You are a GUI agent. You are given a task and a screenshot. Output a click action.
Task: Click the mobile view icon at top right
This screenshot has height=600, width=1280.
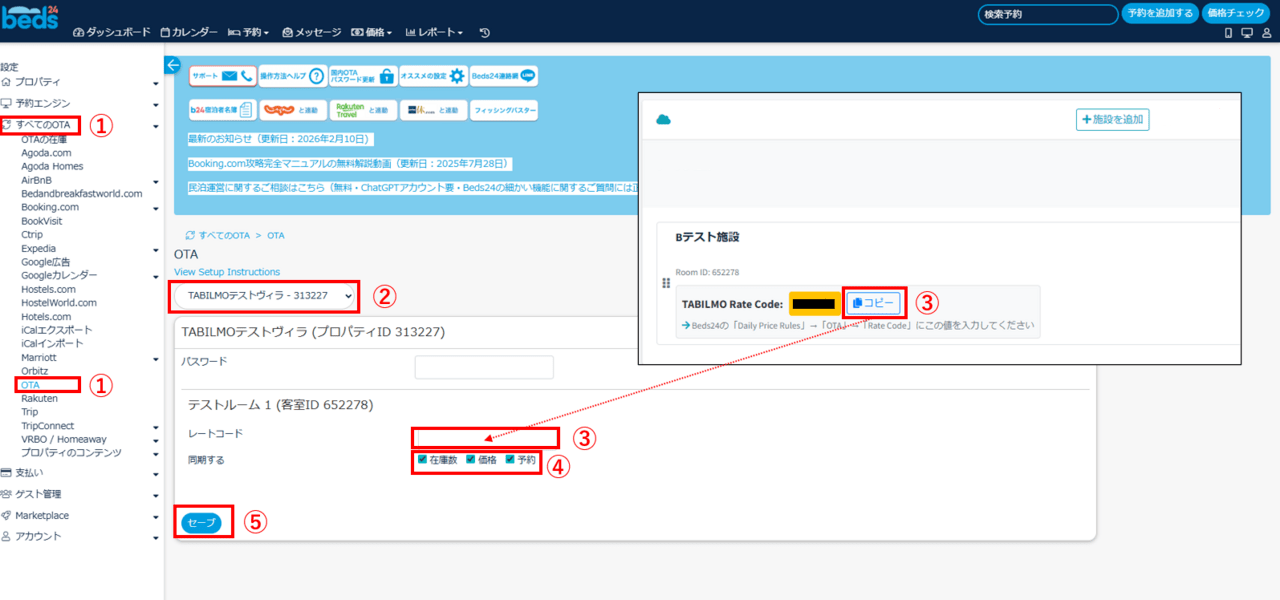tap(1228, 33)
